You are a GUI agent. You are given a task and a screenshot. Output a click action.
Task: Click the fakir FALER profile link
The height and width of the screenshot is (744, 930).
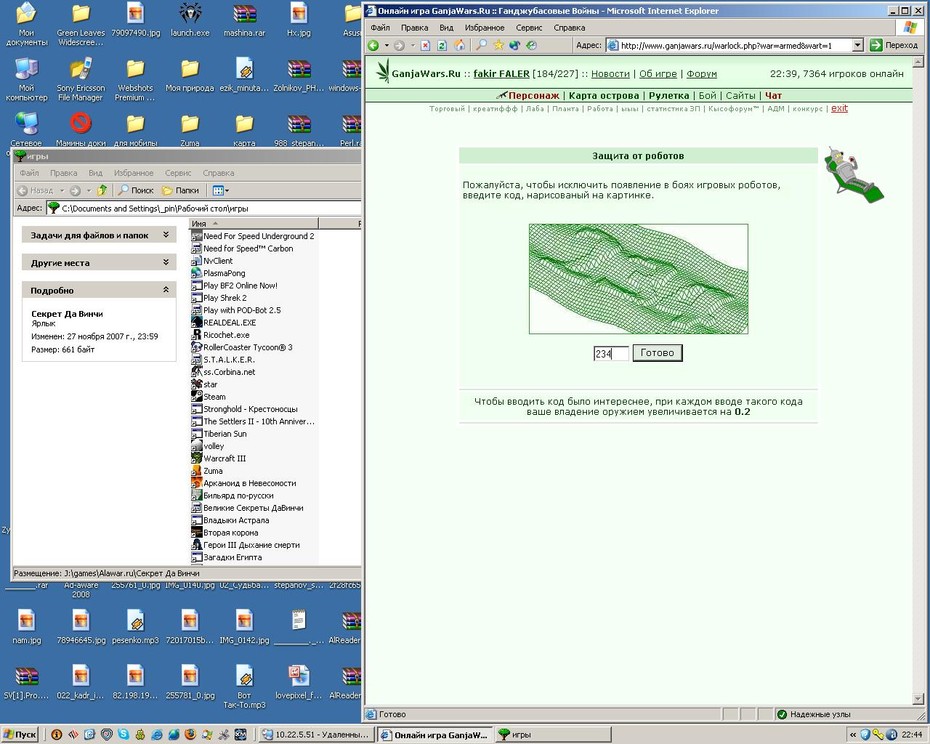pyautogui.click(x=501, y=74)
